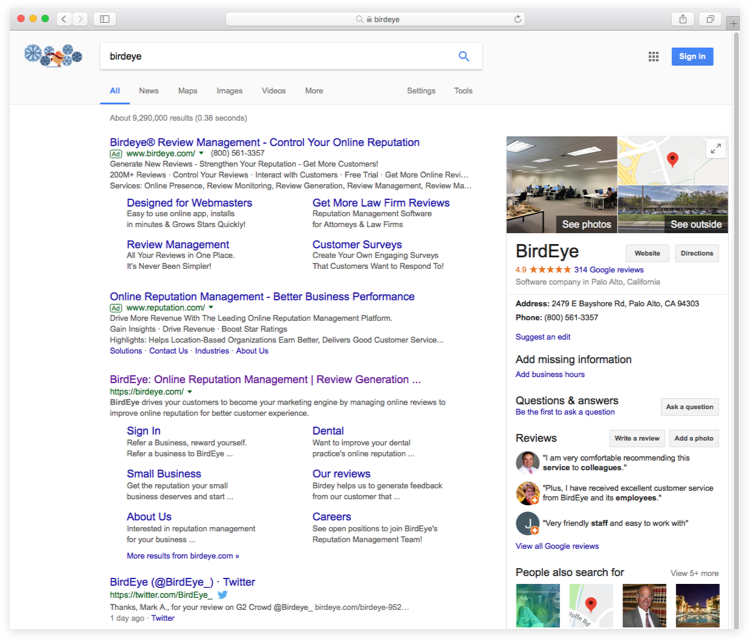Switch to the Images tab
The height and width of the screenshot is (641, 750).
(x=230, y=90)
